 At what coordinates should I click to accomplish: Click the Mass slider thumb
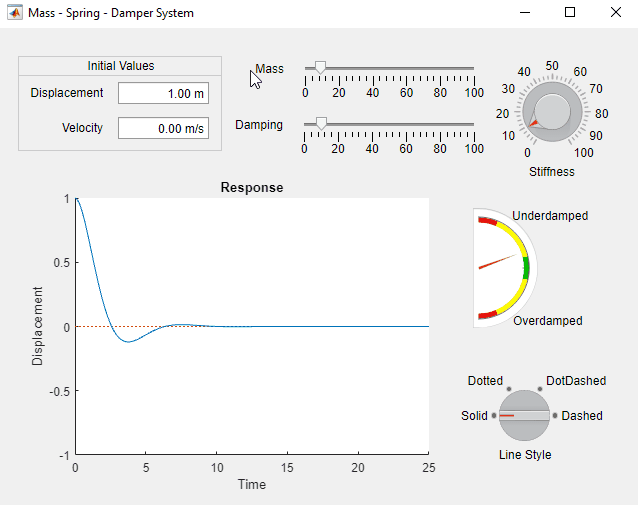[x=320, y=67]
